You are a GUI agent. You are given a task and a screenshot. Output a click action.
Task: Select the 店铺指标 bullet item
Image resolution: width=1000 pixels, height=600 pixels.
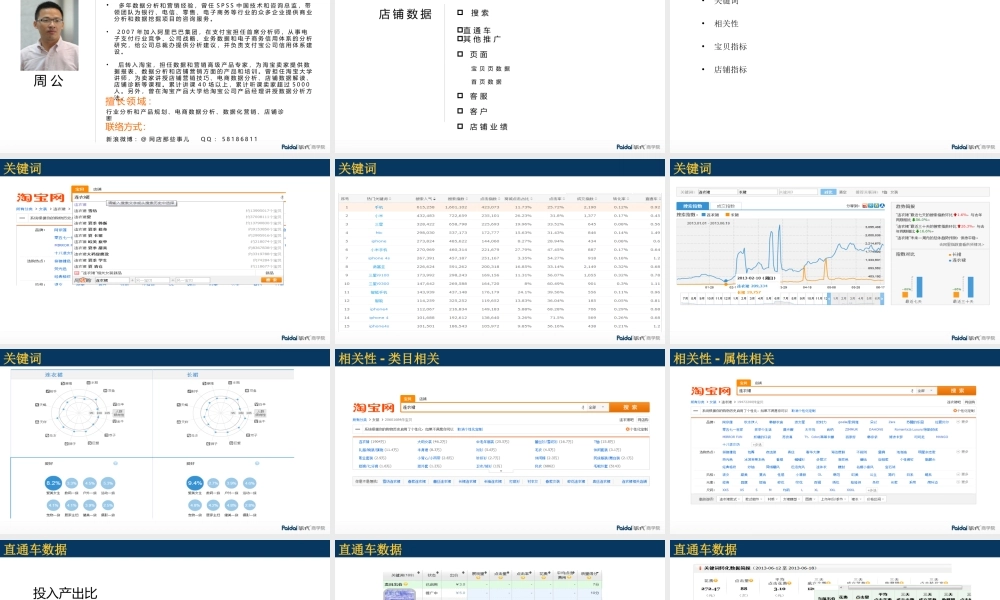click(x=730, y=70)
